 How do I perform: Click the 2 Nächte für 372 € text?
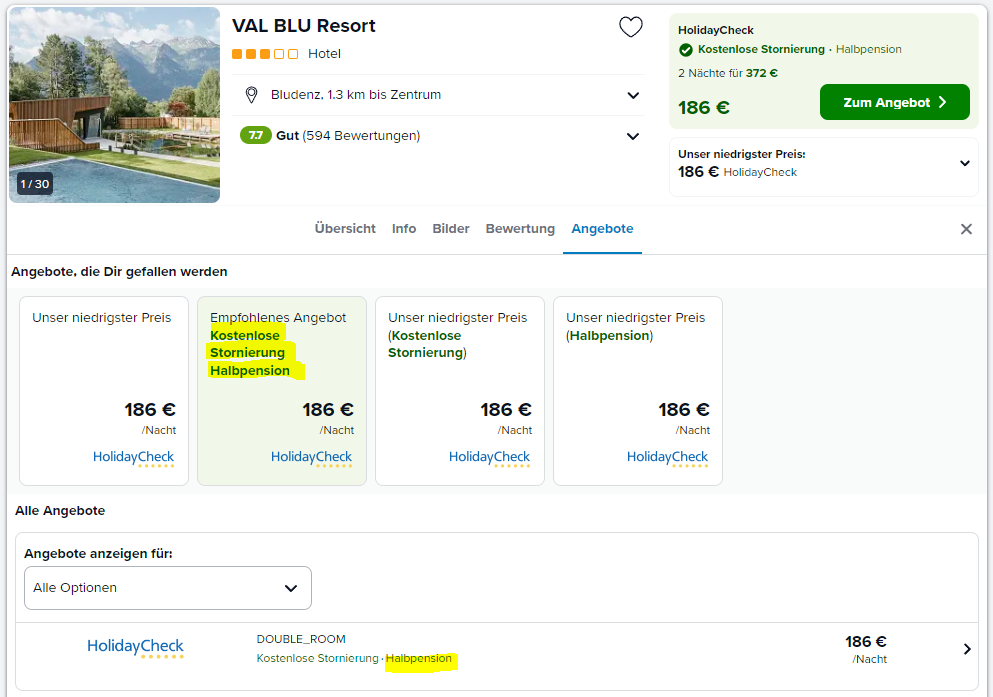click(728, 73)
